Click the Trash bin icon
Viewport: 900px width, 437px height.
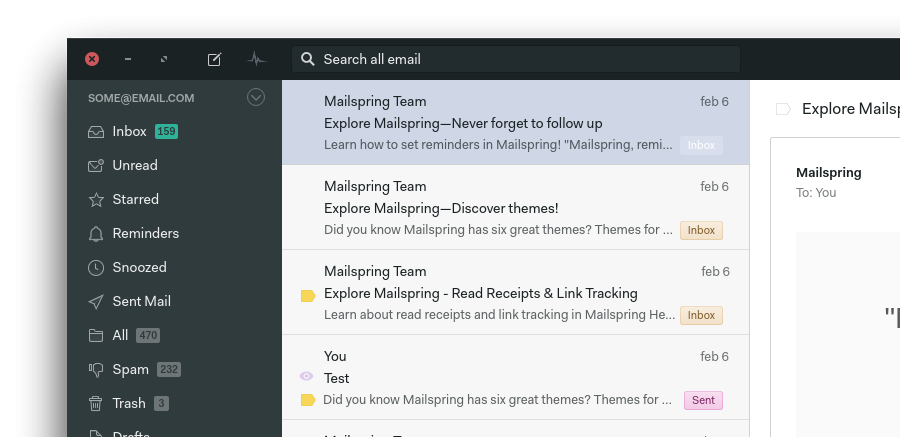[96, 404]
